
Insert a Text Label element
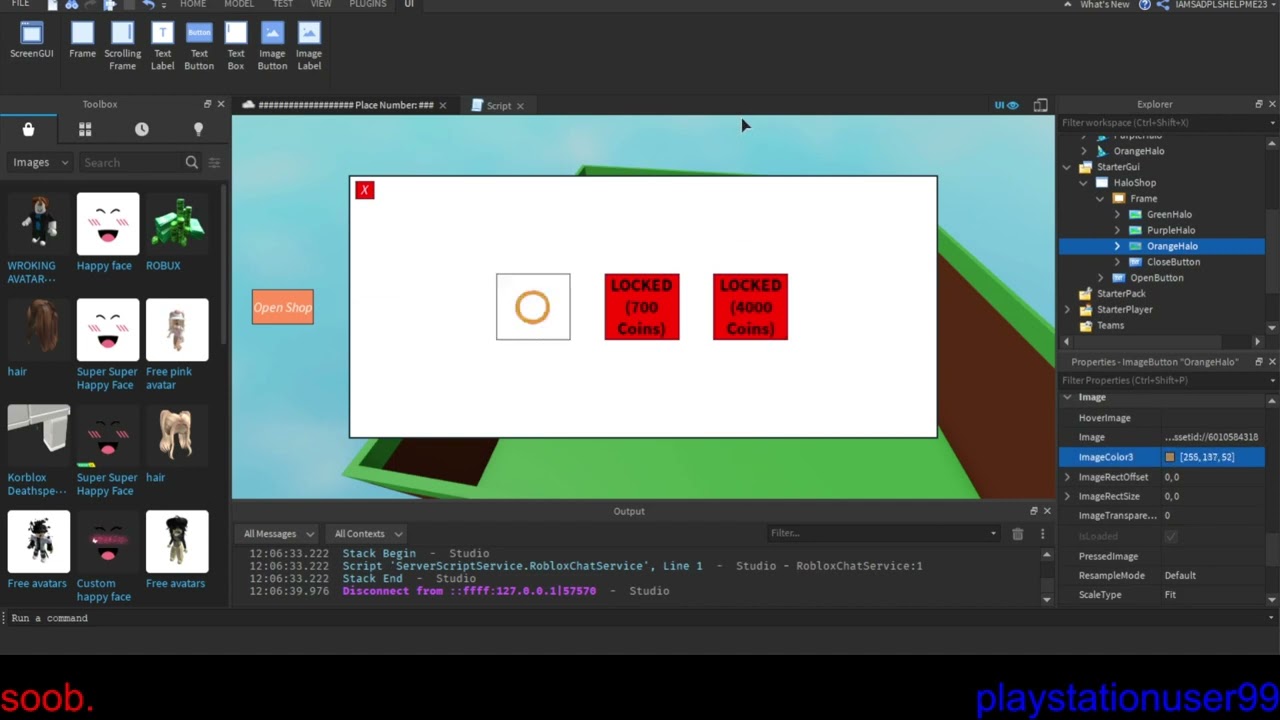(x=162, y=46)
